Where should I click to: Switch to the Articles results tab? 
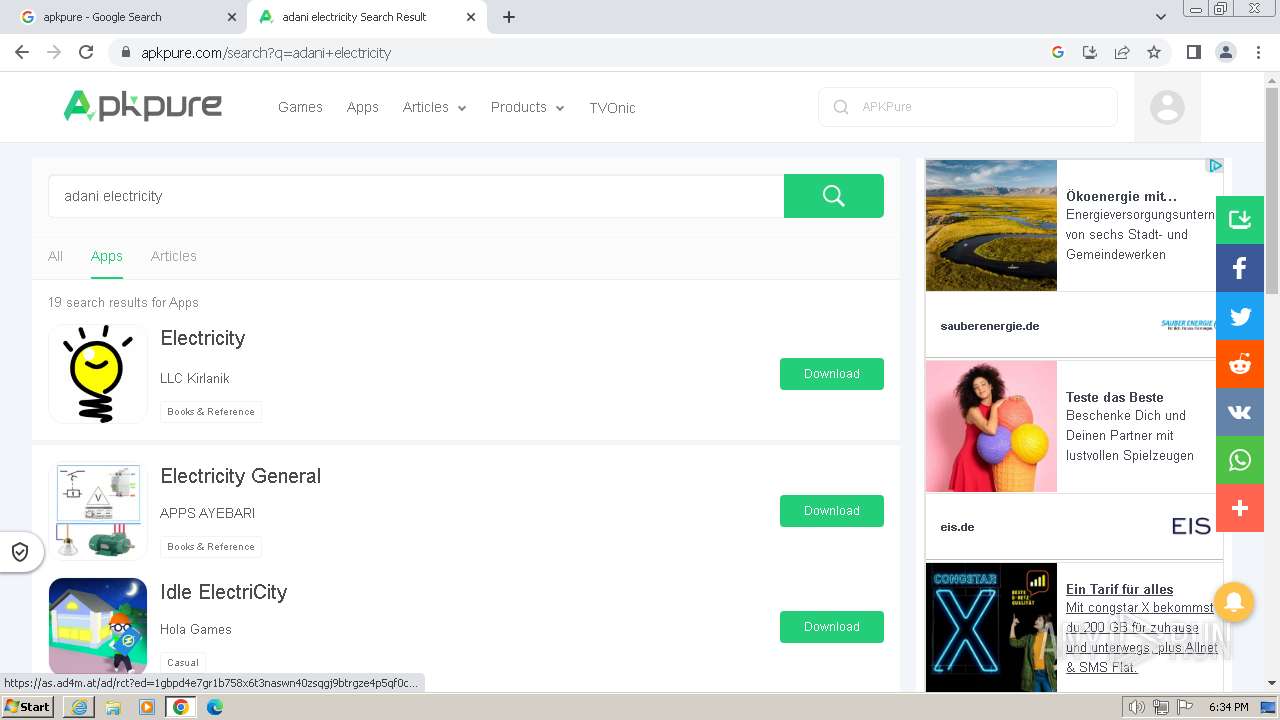pyautogui.click(x=174, y=256)
